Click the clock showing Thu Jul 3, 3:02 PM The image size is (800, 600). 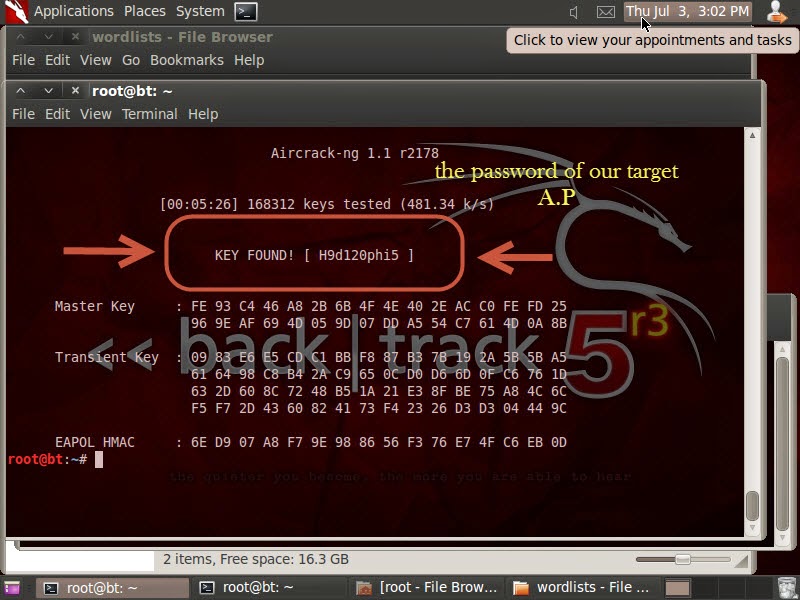point(687,11)
